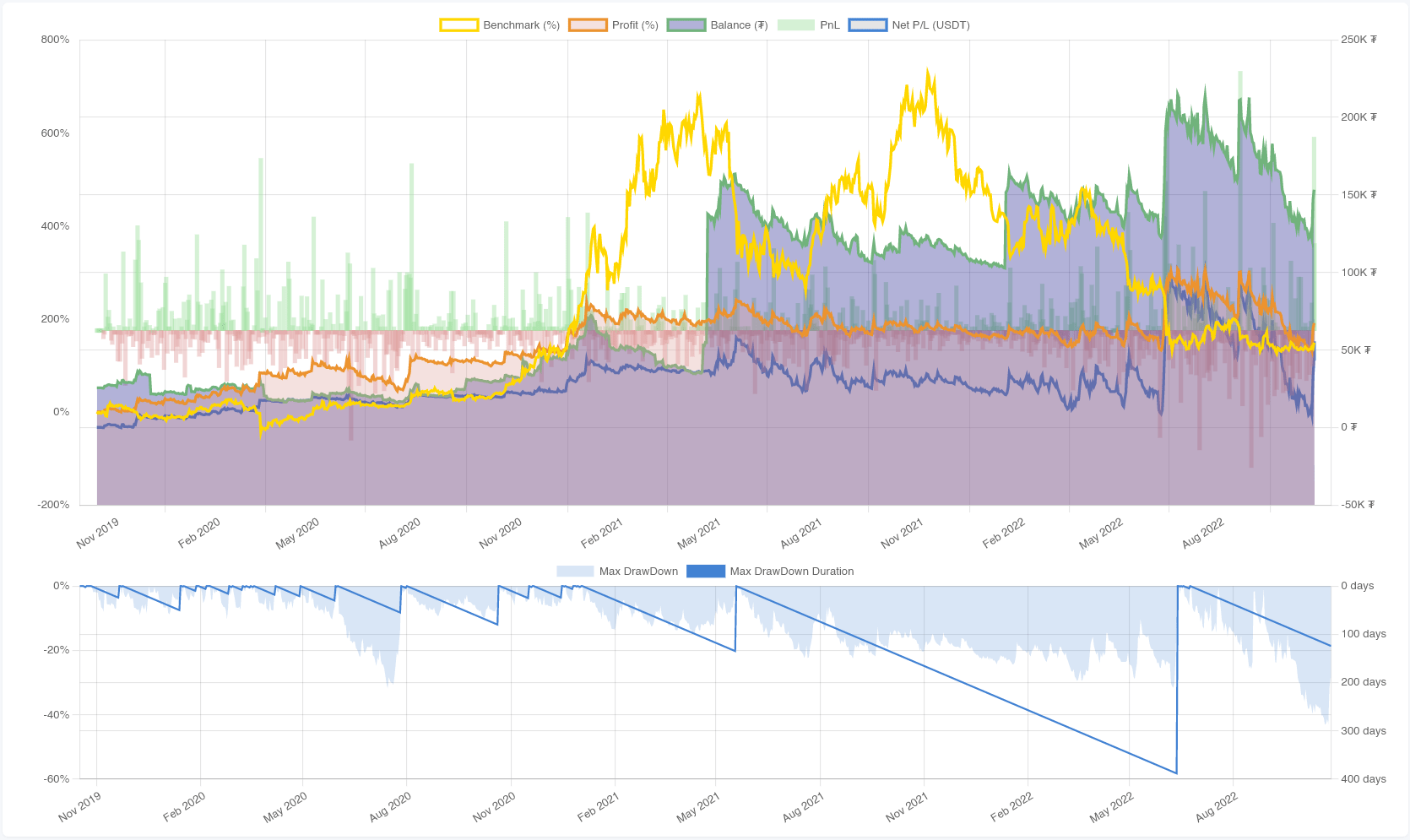Click the light green PnL legend box
1410x840 pixels.
(796, 25)
